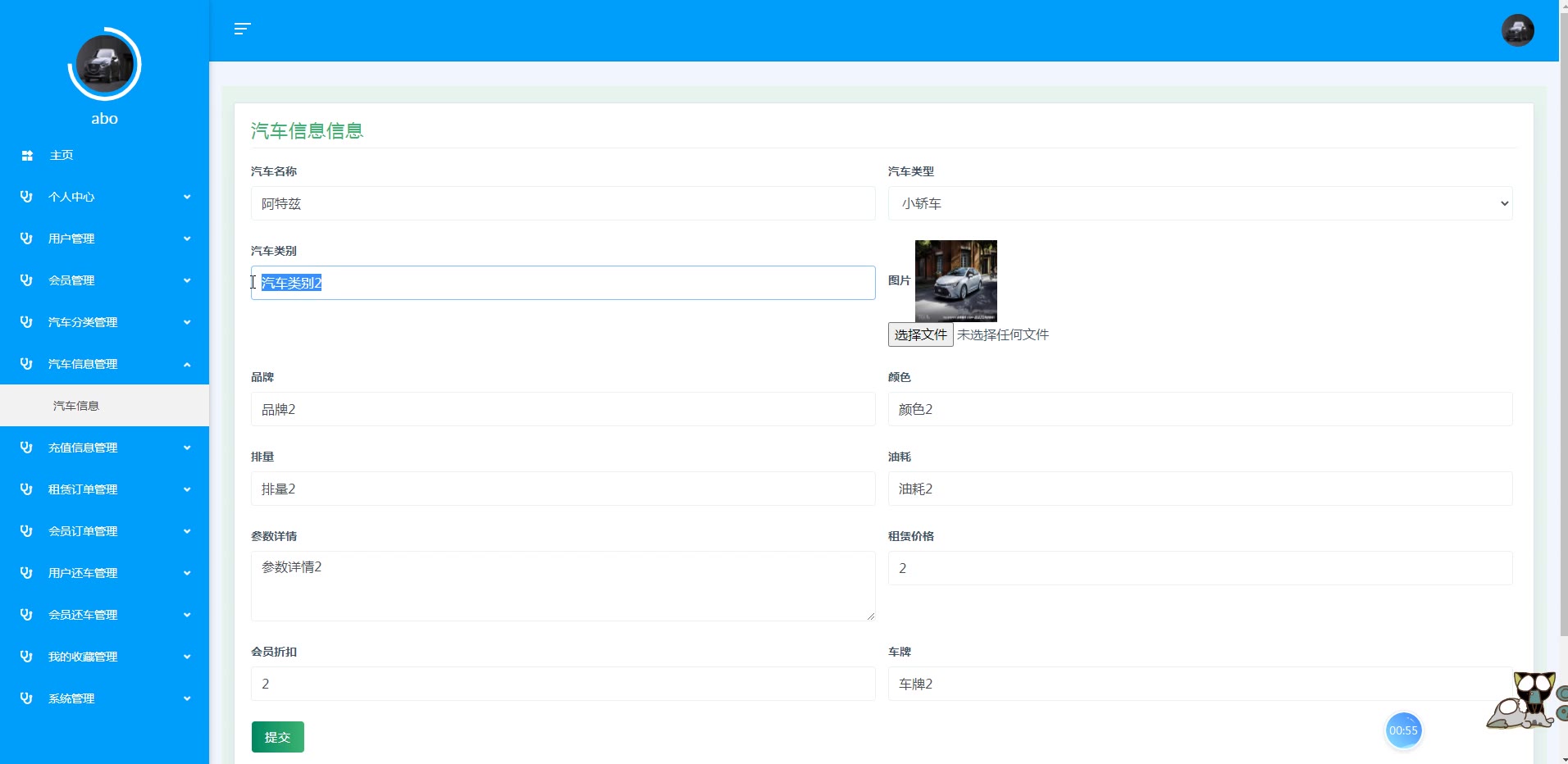The height and width of the screenshot is (764, 1568).
Task: Click the icon beside 用户管理
Action: pos(26,239)
